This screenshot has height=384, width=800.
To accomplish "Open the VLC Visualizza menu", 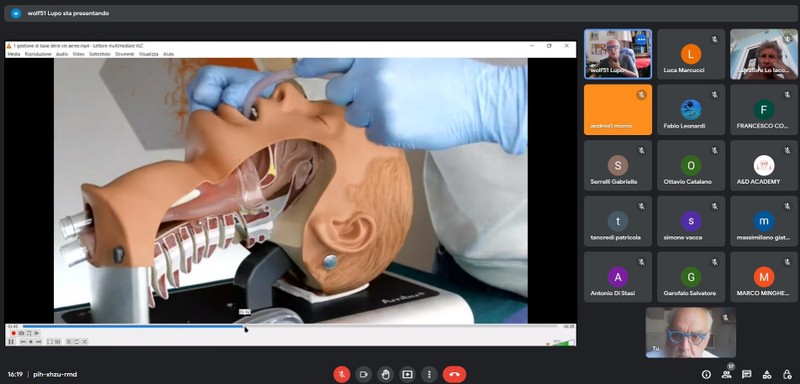I will [148, 54].
